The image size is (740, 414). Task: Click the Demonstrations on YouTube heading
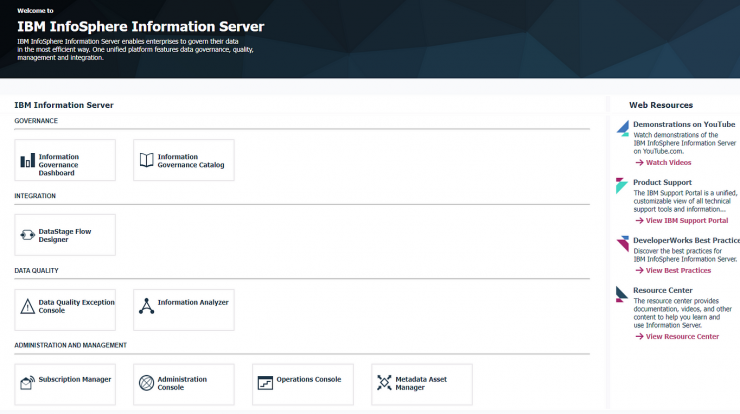(x=684, y=124)
